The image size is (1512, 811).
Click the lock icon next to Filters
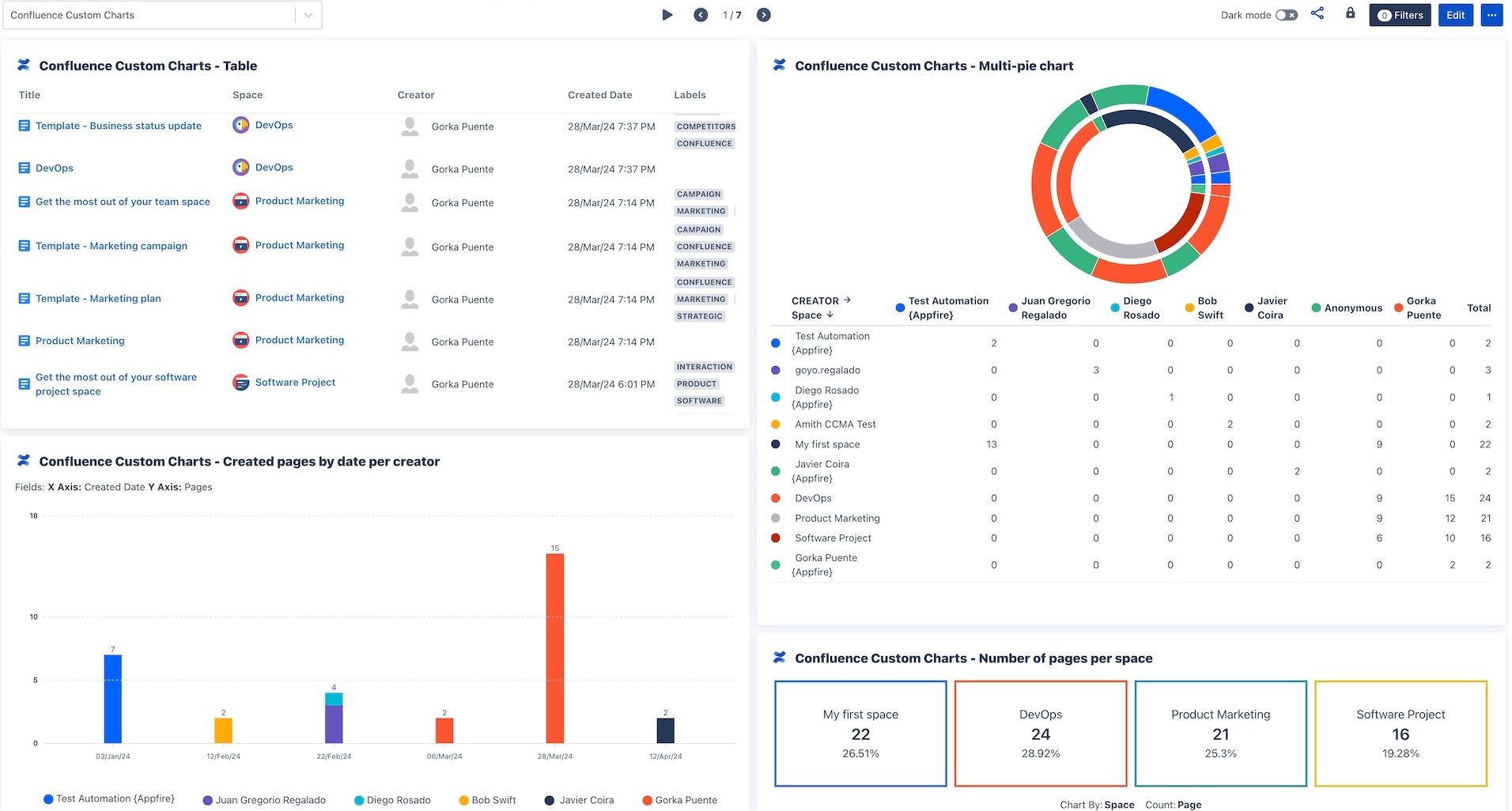(x=1349, y=13)
